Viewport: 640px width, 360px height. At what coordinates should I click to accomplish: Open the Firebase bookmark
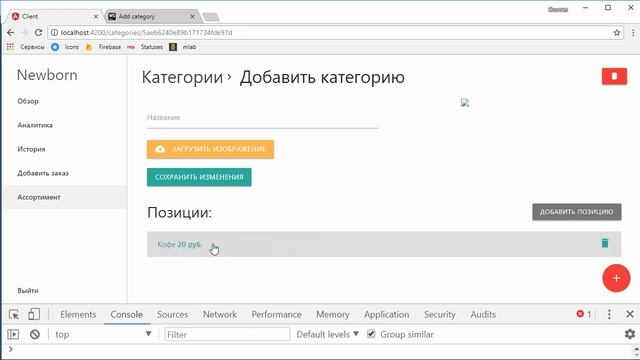[103, 47]
